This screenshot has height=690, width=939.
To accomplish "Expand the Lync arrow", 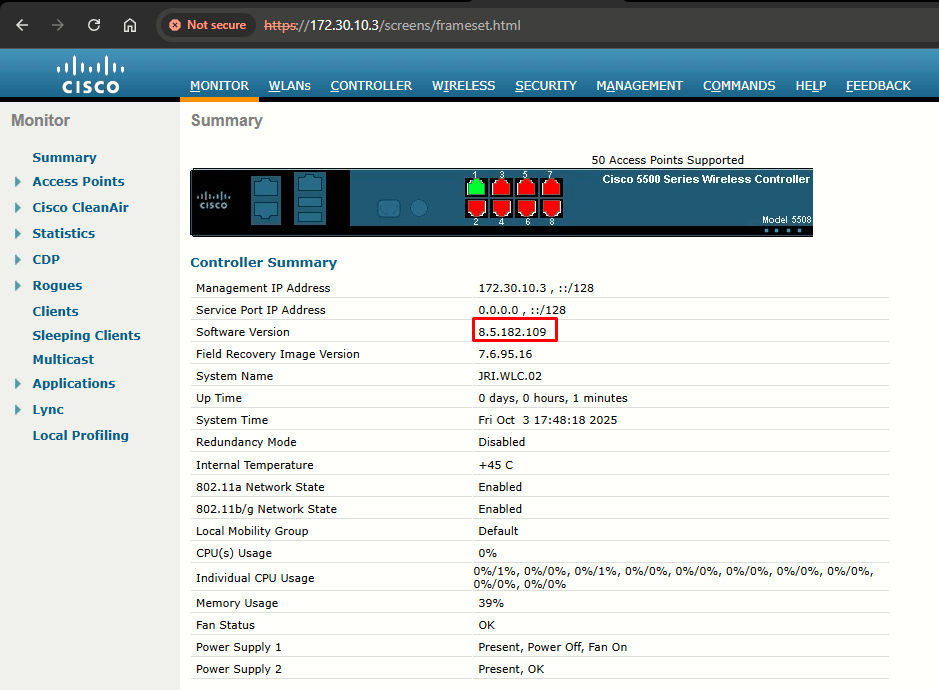I will point(18,410).
